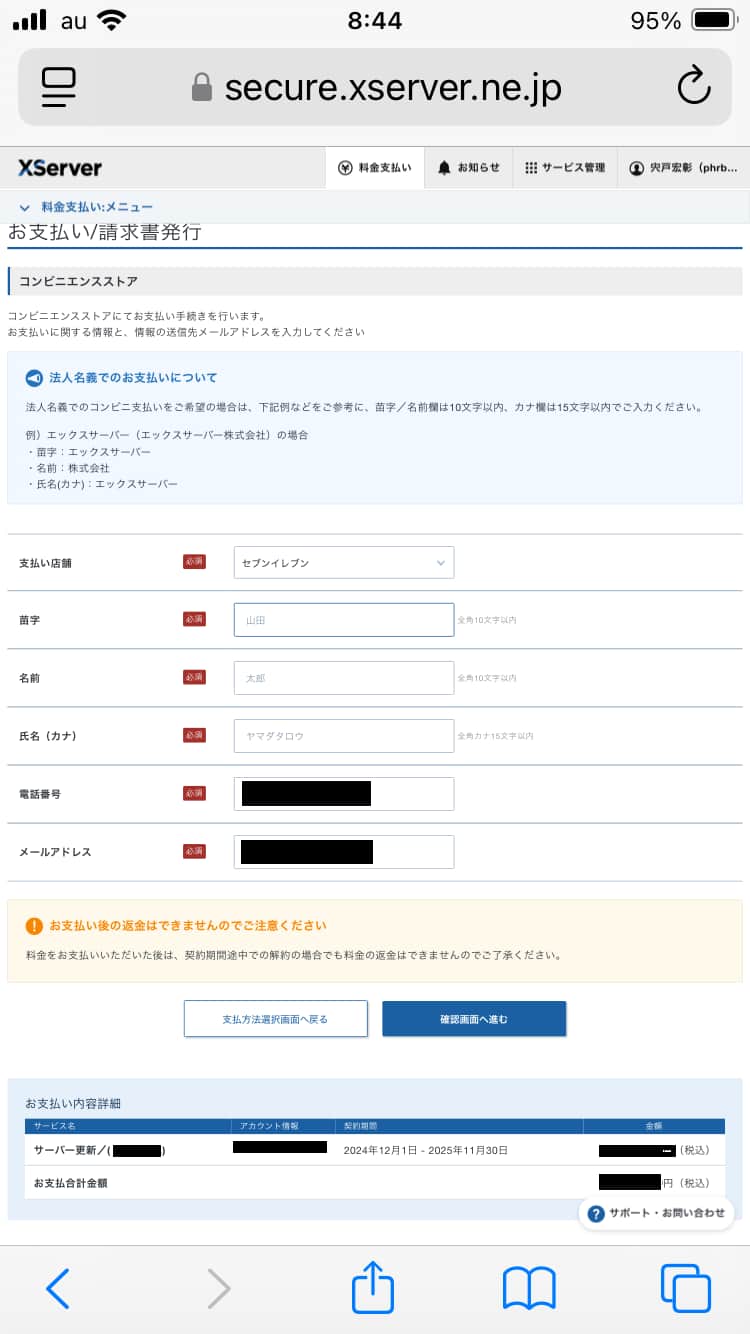Screen dimensions: 750x1334
Task: Open Safari's share sheet icon
Action: coord(371,1289)
